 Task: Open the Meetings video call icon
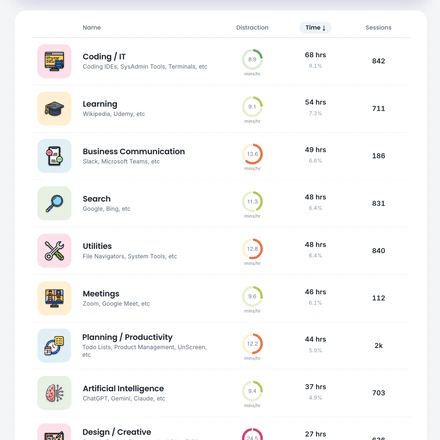coord(54,298)
